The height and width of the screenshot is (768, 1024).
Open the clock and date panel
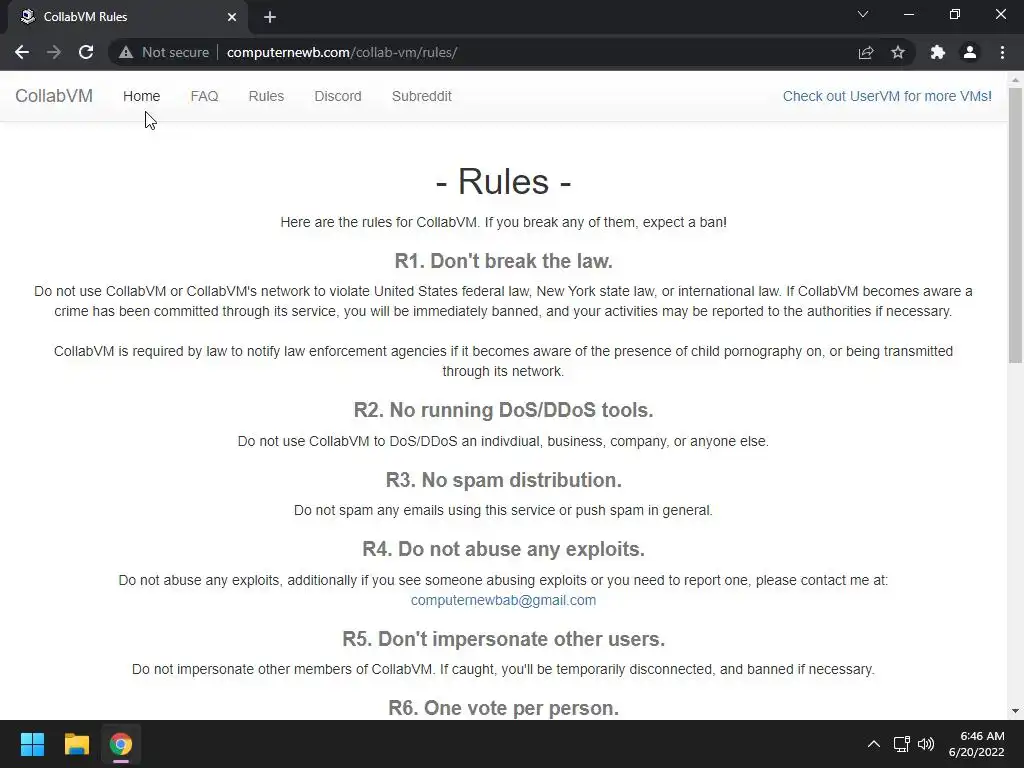pyautogui.click(x=977, y=744)
